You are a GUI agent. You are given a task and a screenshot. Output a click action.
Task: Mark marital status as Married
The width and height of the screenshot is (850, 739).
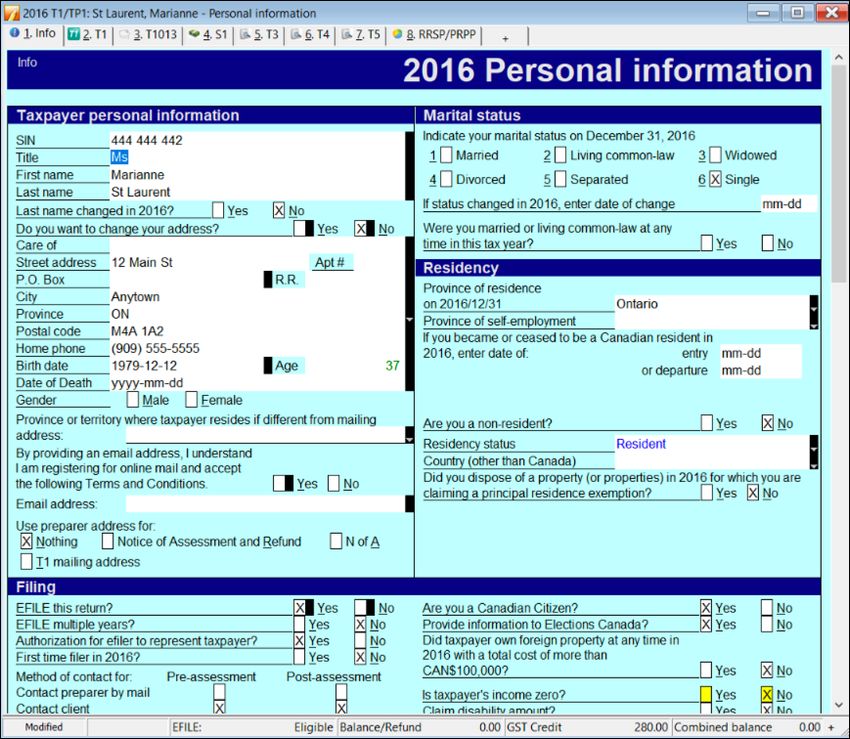click(446, 155)
